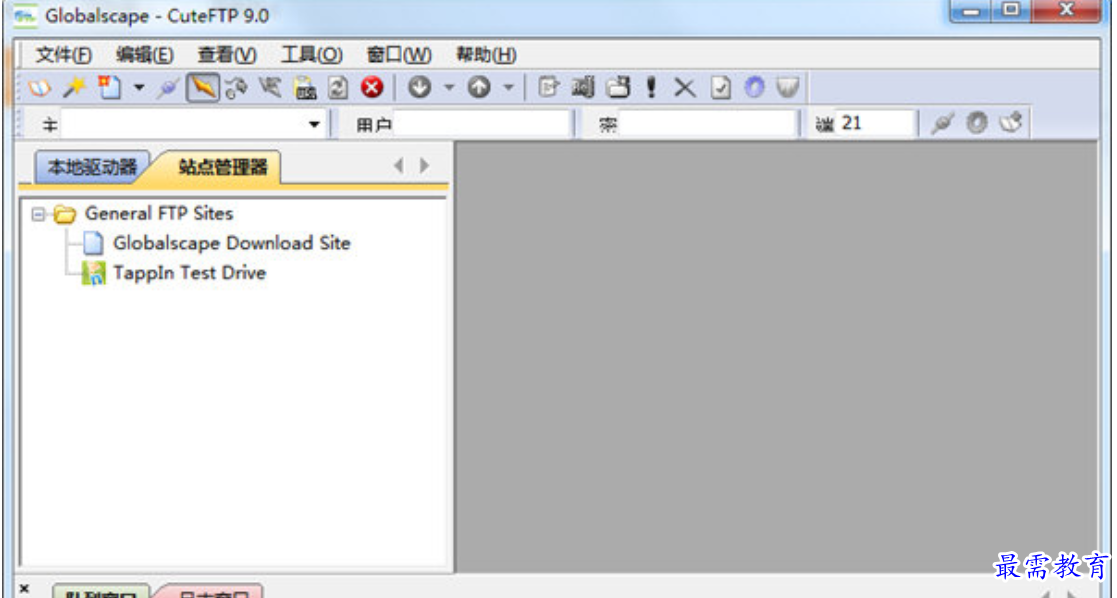The width and height of the screenshot is (1117, 598).
Task: Open the 编辑(E) menu
Action: coord(145,55)
